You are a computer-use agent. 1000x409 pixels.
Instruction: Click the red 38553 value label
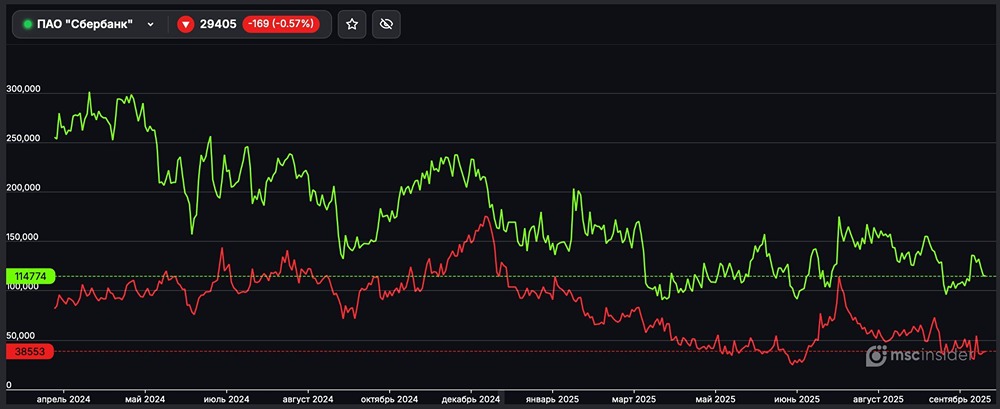(30, 352)
